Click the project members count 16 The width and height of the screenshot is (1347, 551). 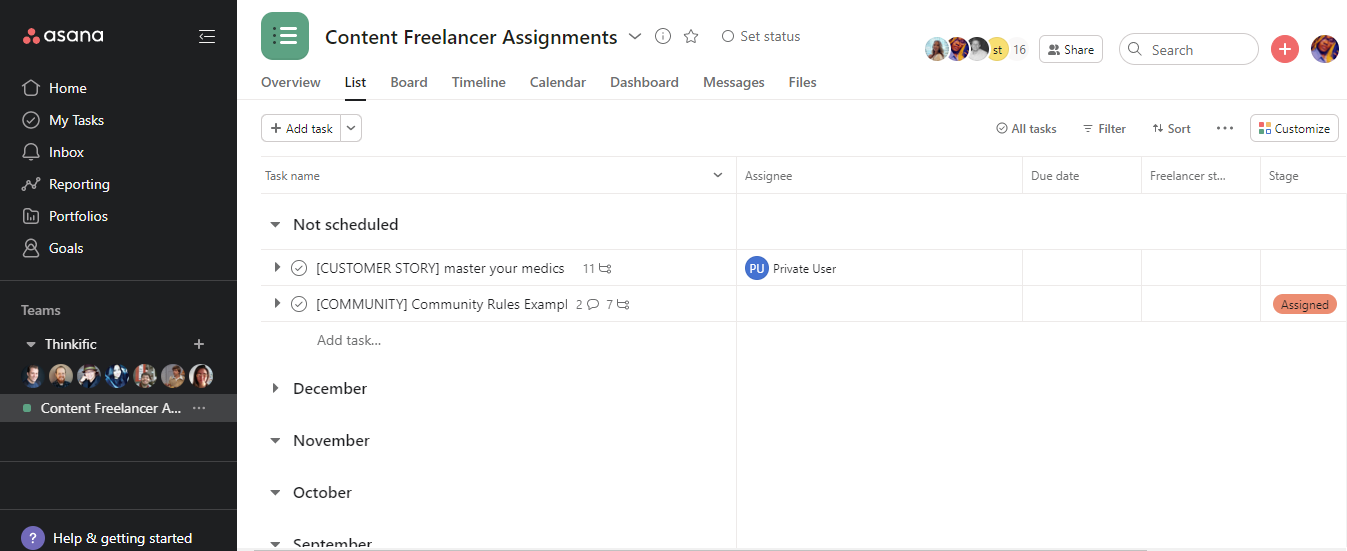pos(1019,49)
